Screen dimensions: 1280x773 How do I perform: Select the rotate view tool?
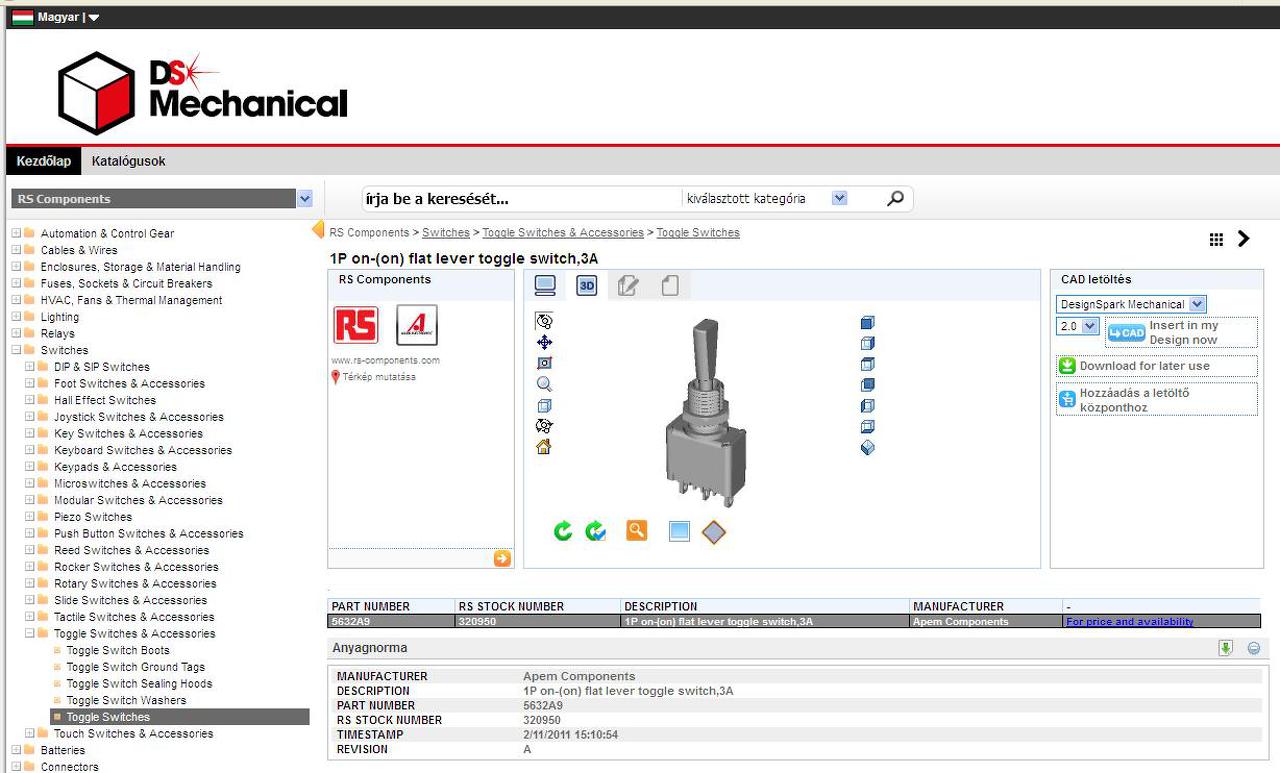[544, 321]
